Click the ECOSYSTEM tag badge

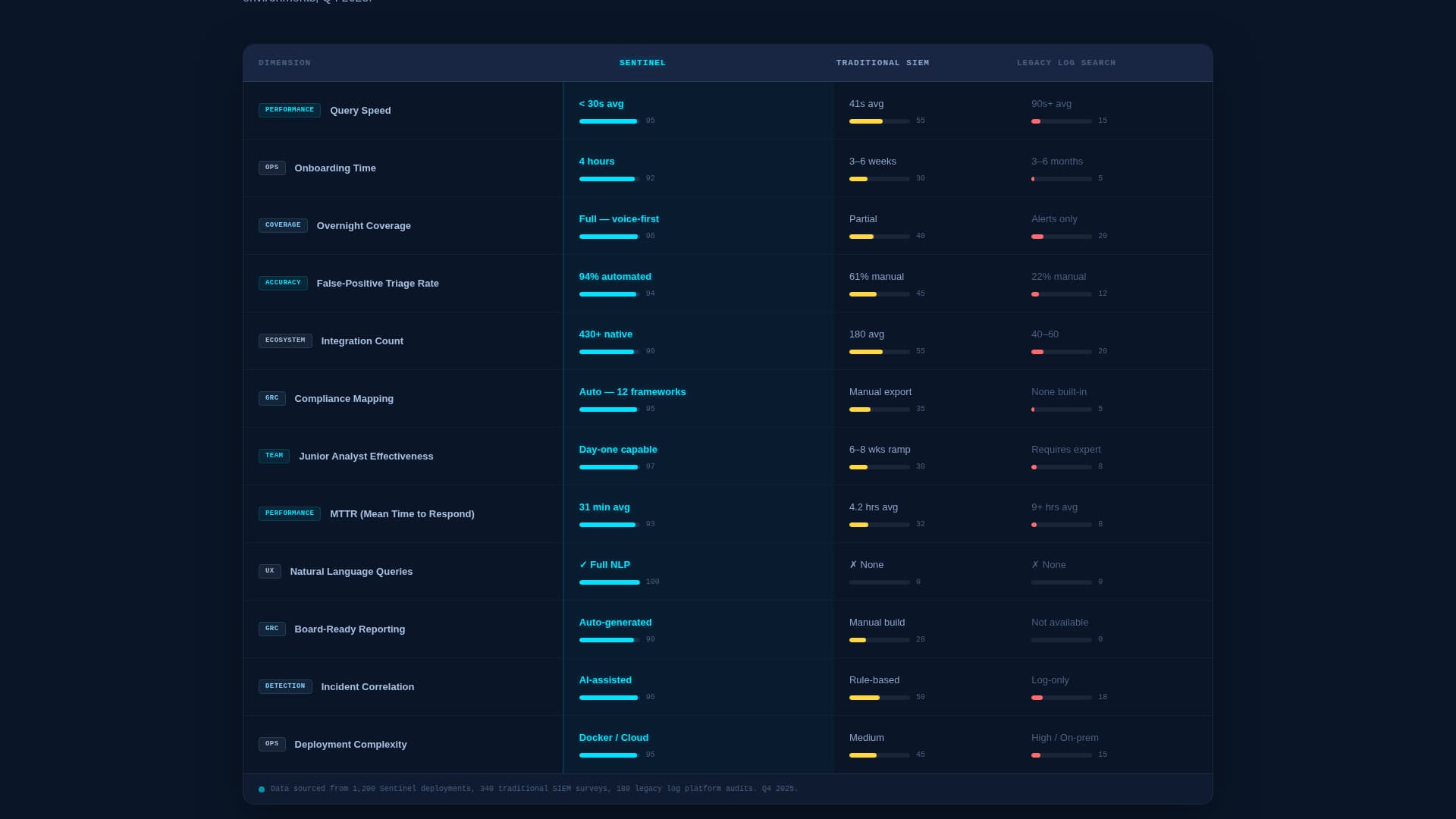(x=285, y=340)
